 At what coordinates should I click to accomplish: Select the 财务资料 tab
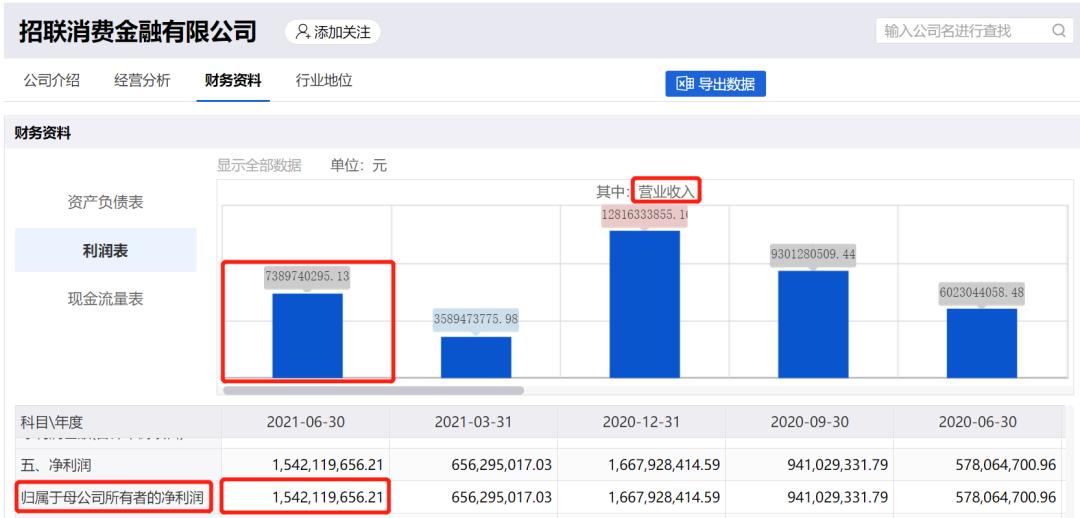click(x=233, y=81)
